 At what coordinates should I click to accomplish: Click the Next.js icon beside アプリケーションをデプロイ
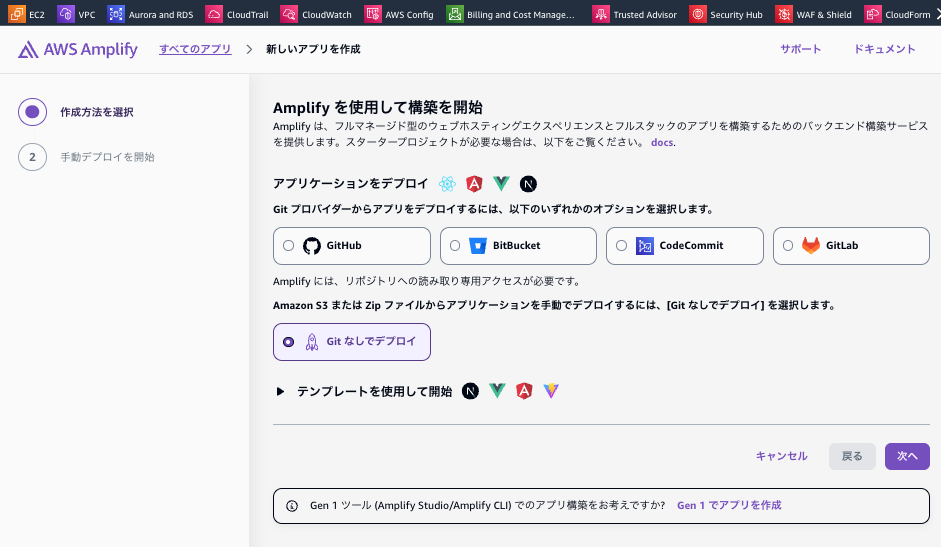528,184
